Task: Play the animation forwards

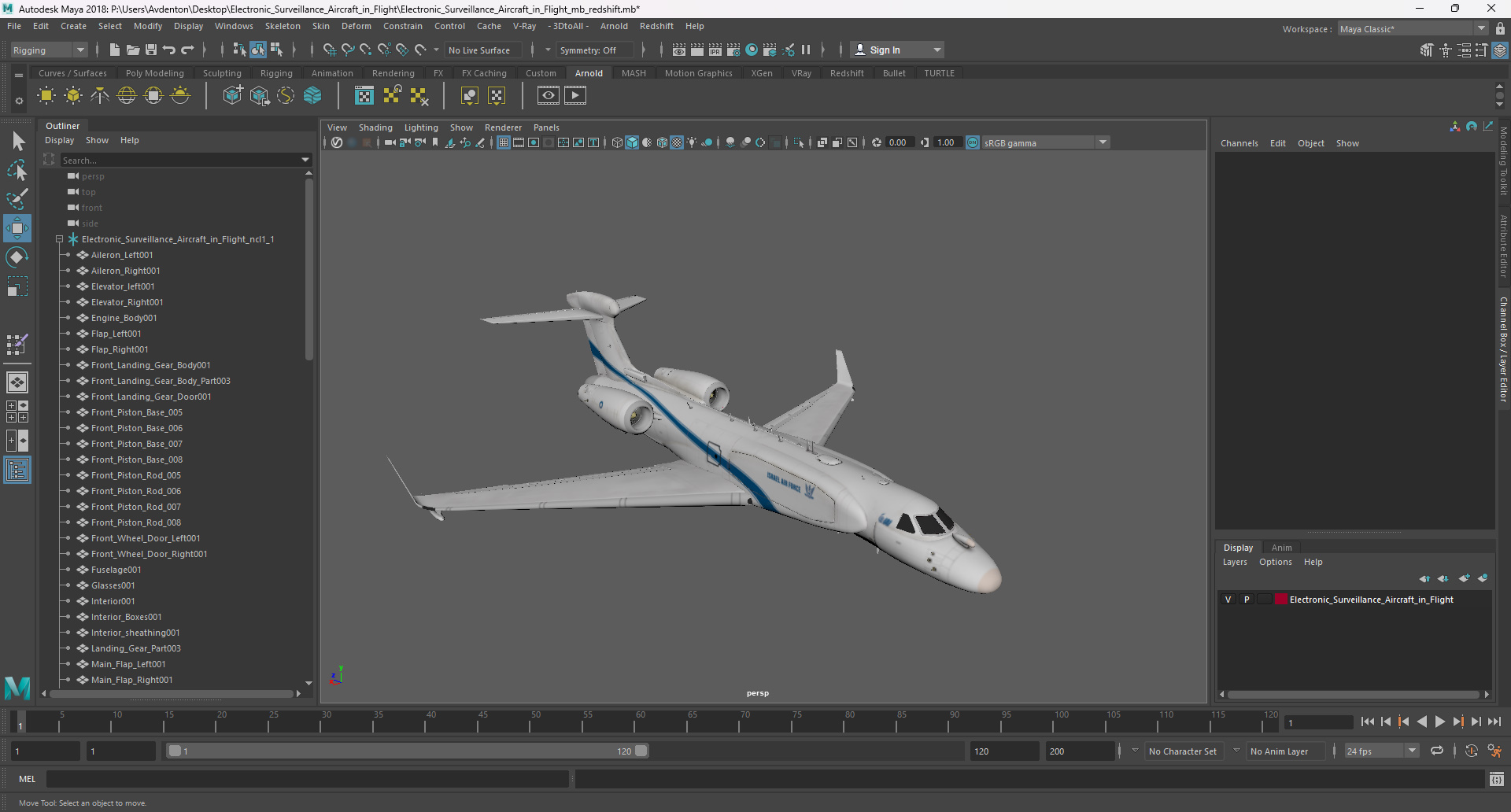Action: [x=1440, y=722]
